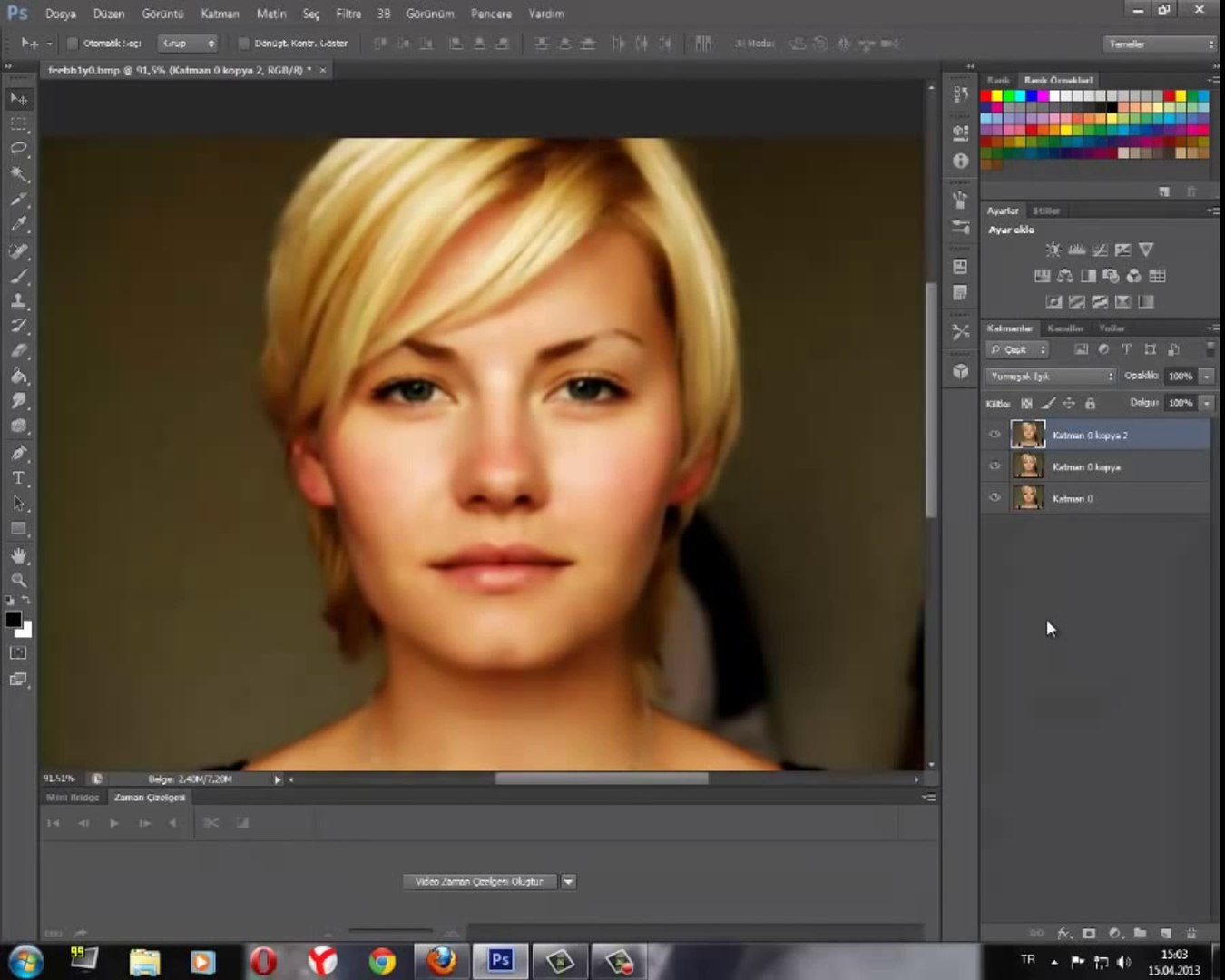Open Google Chrome from the taskbar
Image resolution: width=1225 pixels, height=980 pixels.
click(x=382, y=961)
